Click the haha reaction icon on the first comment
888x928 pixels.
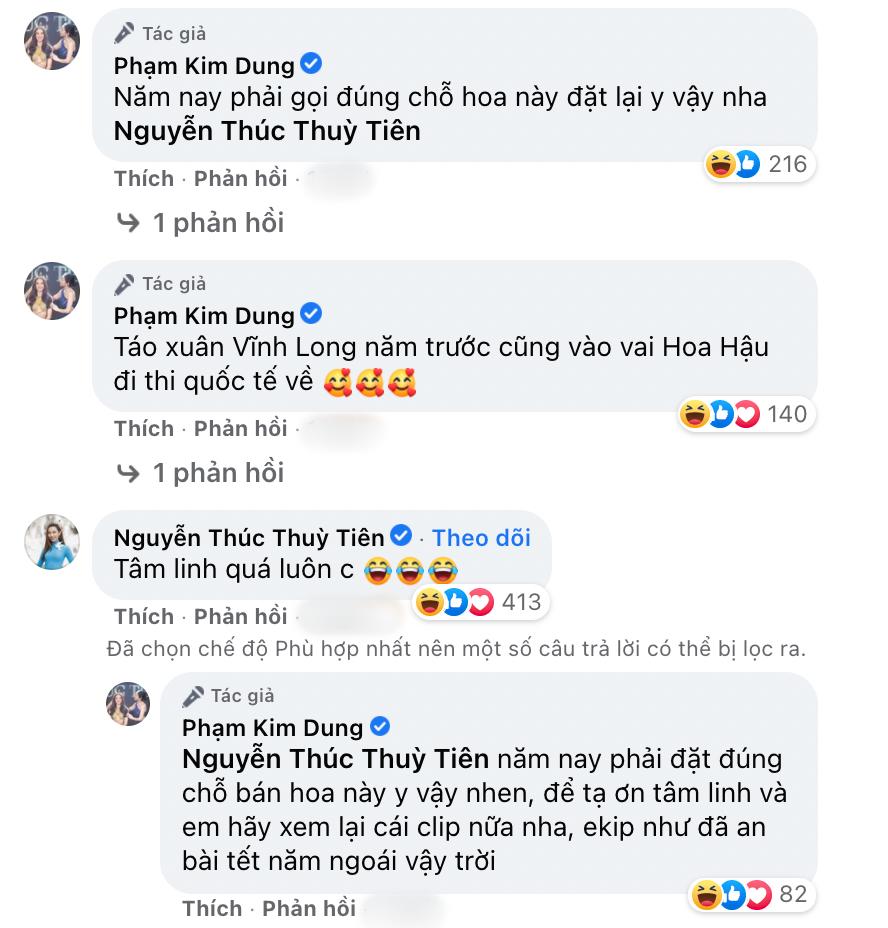pyautogui.click(x=720, y=166)
